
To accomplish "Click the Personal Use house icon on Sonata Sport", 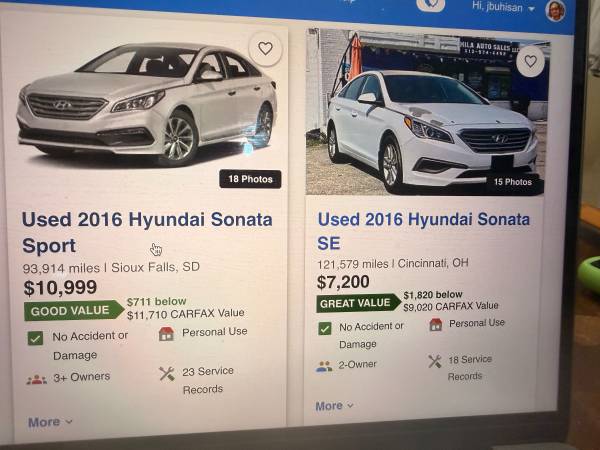I will (x=166, y=334).
